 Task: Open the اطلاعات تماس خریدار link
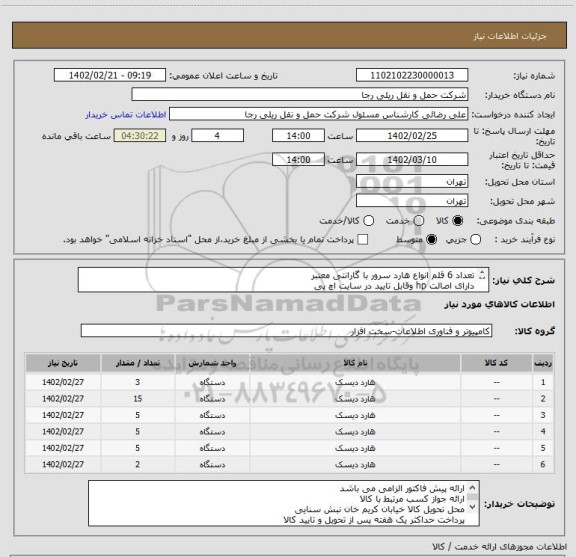pyautogui.click(x=126, y=115)
